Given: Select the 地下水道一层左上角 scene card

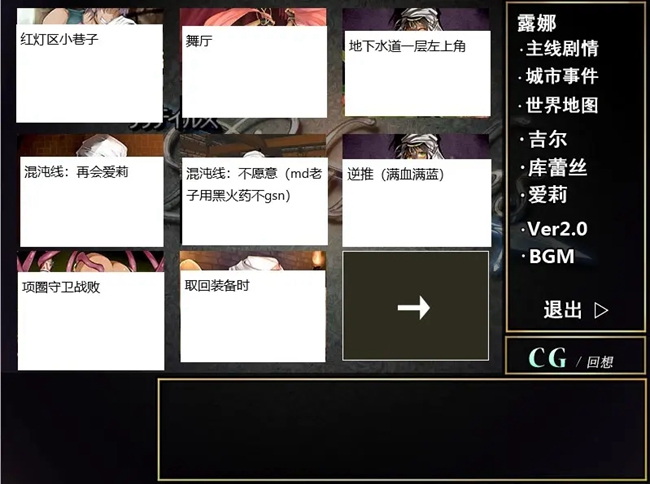Looking at the screenshot, I should [x=417, y=63].
